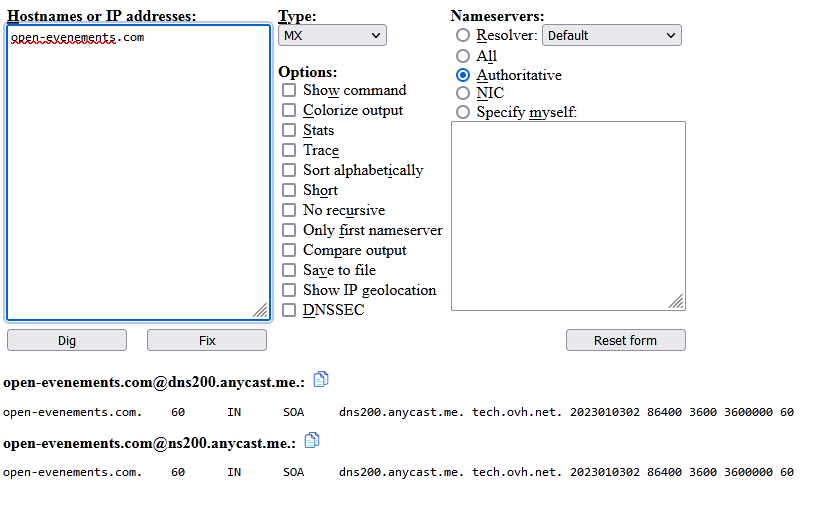Choose the All nameservers radio option
Viewport: 824px width, 517px height.
point(462,56)
